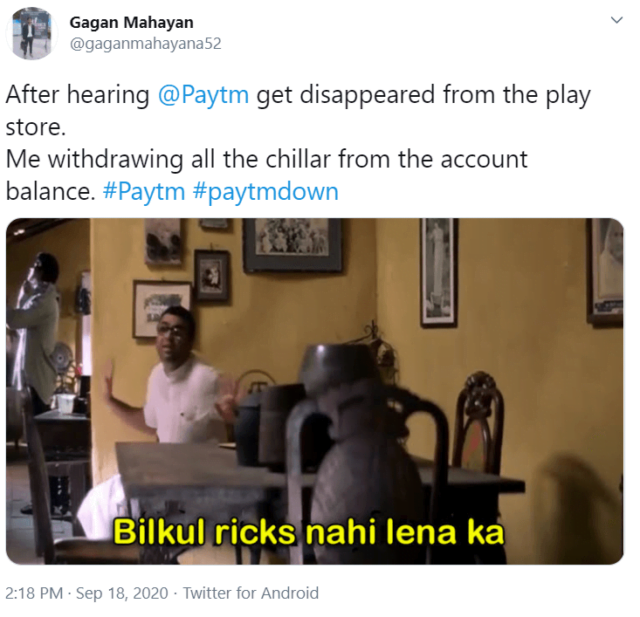Screen dimensions: 640x617
Task: Open the #paytmdown hashtag
Action: pos(265,191)
